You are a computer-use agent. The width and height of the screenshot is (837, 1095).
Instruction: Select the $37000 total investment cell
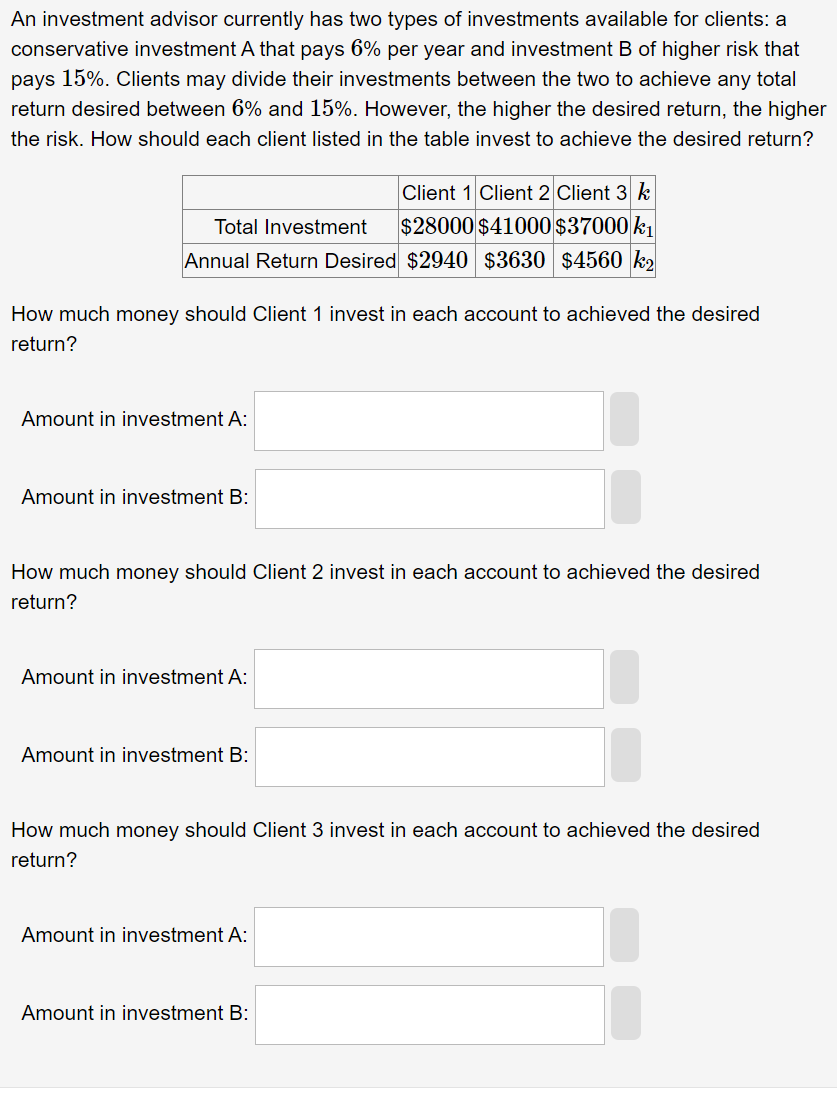(591, 226)
